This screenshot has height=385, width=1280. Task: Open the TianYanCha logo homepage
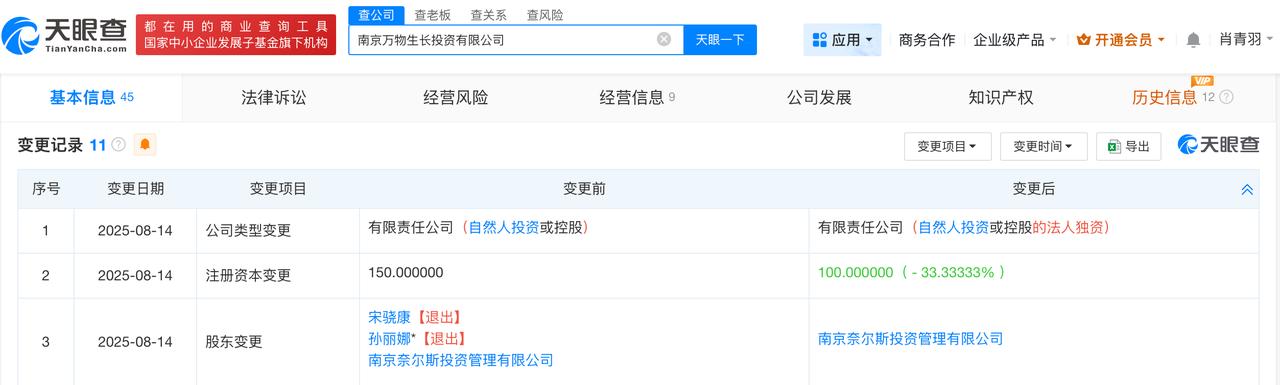[65, 35]
